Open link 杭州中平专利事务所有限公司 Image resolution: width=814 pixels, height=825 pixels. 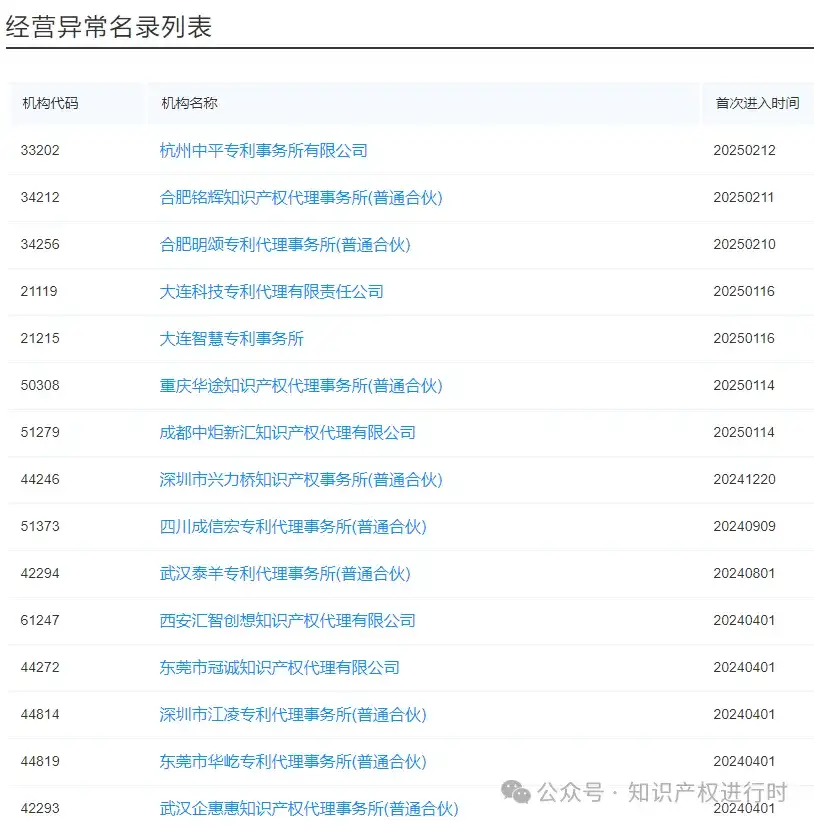[263, 150]
